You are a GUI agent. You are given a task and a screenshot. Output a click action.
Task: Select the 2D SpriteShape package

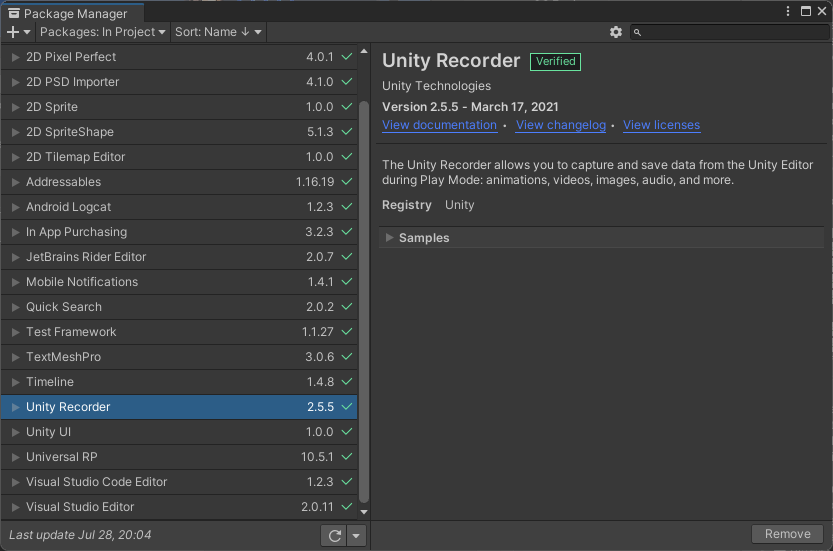179,132
